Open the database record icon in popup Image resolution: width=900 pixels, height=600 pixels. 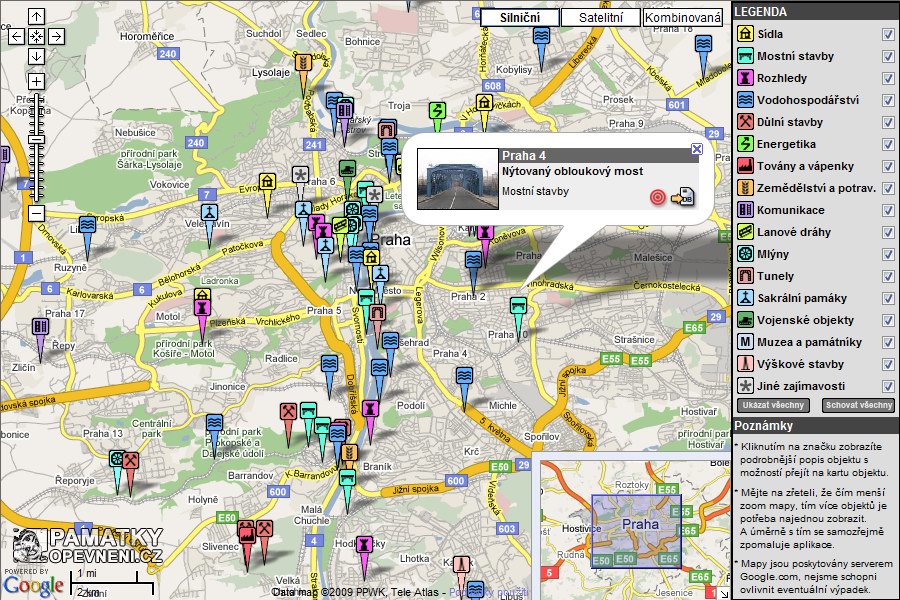coord(683,196)
